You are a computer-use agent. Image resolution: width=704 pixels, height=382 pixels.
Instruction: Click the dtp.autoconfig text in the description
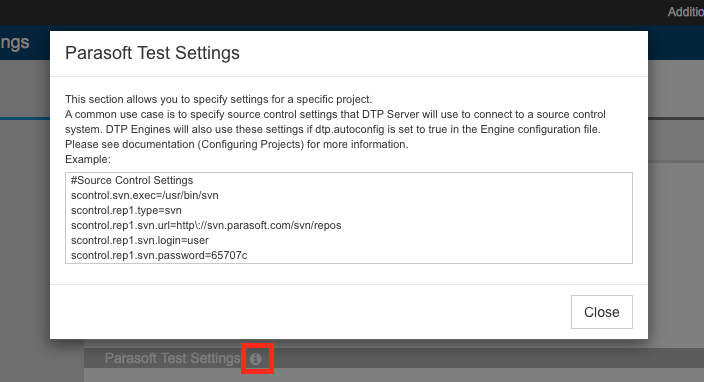[350, 129]
